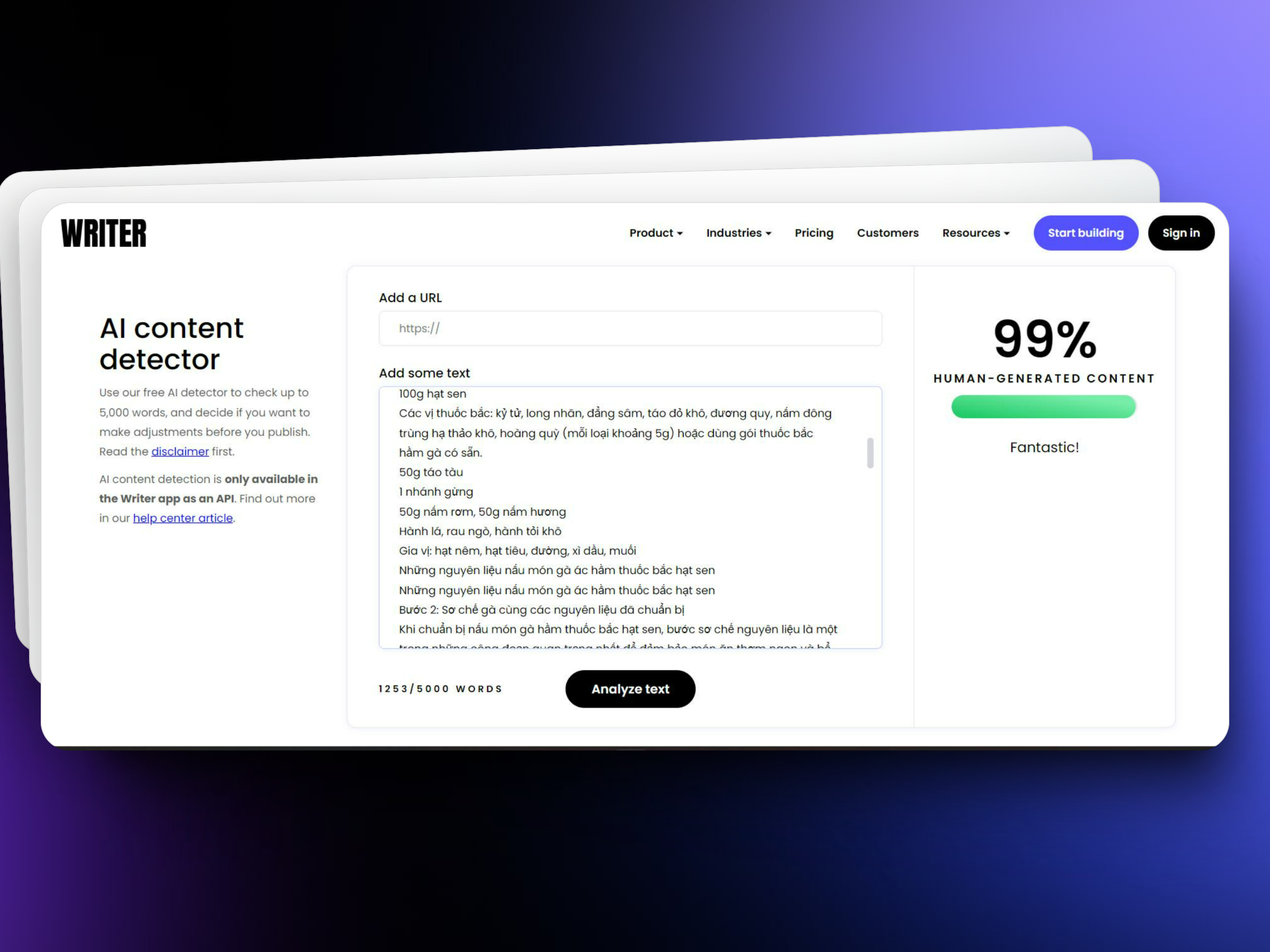Image resolution: width=1270 pixels, height=952 pixels.
Task: Expand the Industries dropdown menu
Action: (737, 232)
